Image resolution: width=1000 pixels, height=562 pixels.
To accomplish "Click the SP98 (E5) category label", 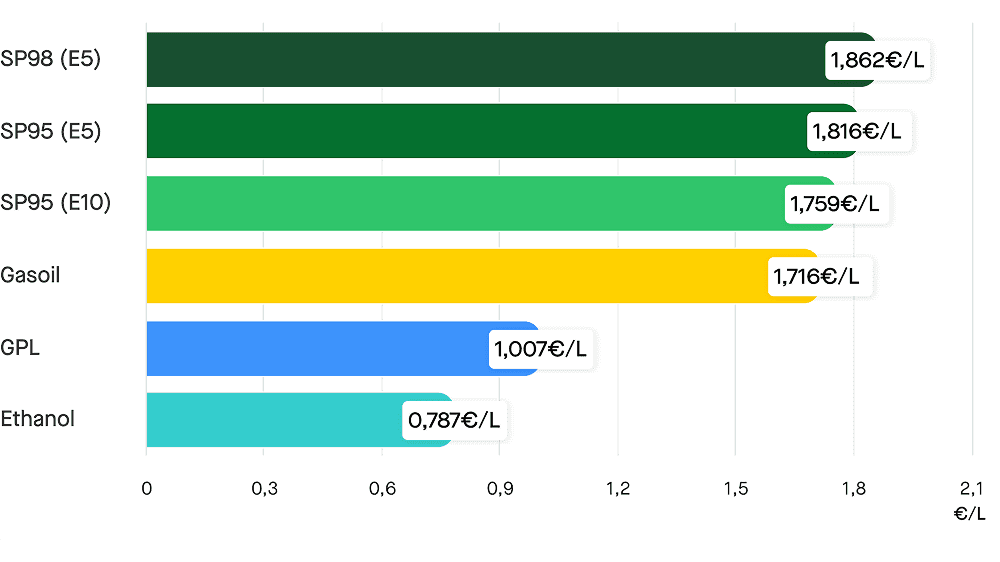I will tap(50, 59).
